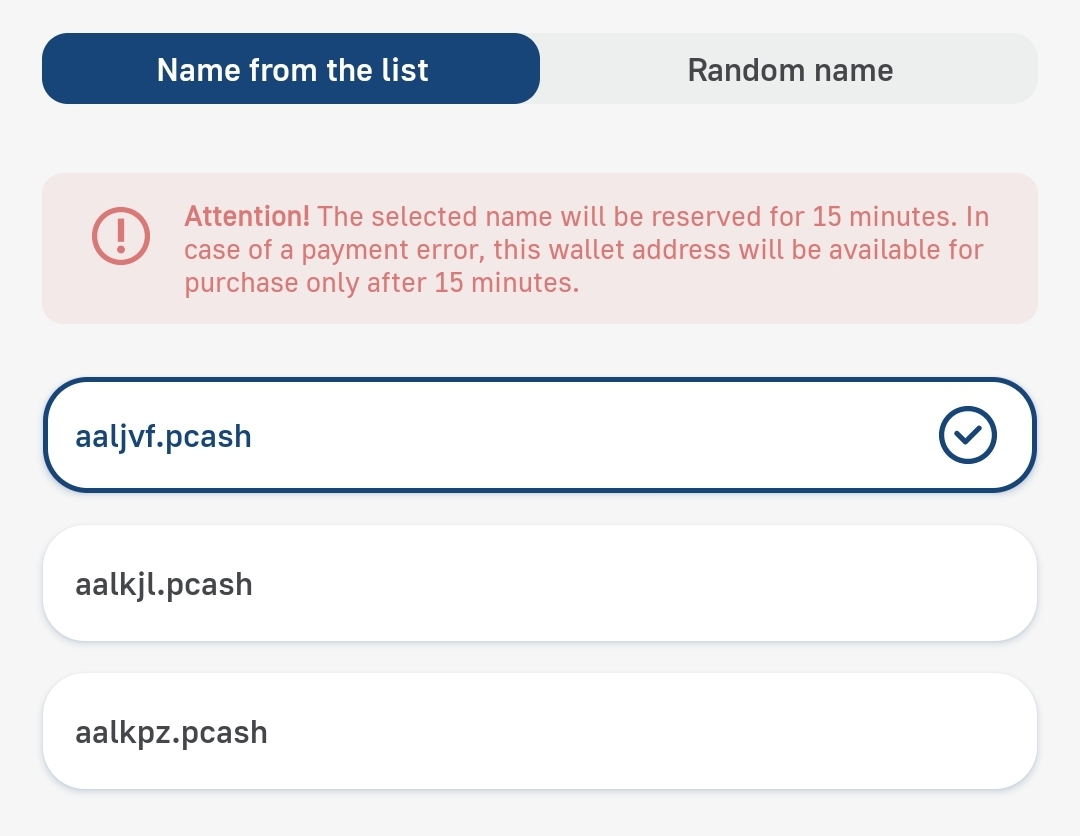Select the aaljvf.pcash name option
1080x836 pixels.
tap(539, 435)
